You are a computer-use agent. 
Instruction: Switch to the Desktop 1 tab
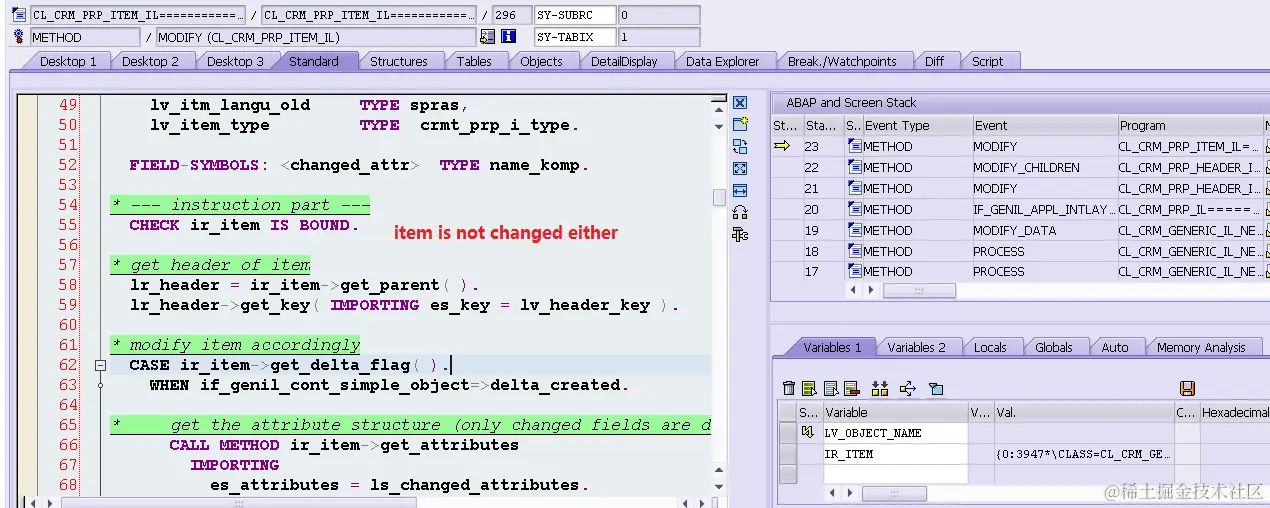pos(68,61)
